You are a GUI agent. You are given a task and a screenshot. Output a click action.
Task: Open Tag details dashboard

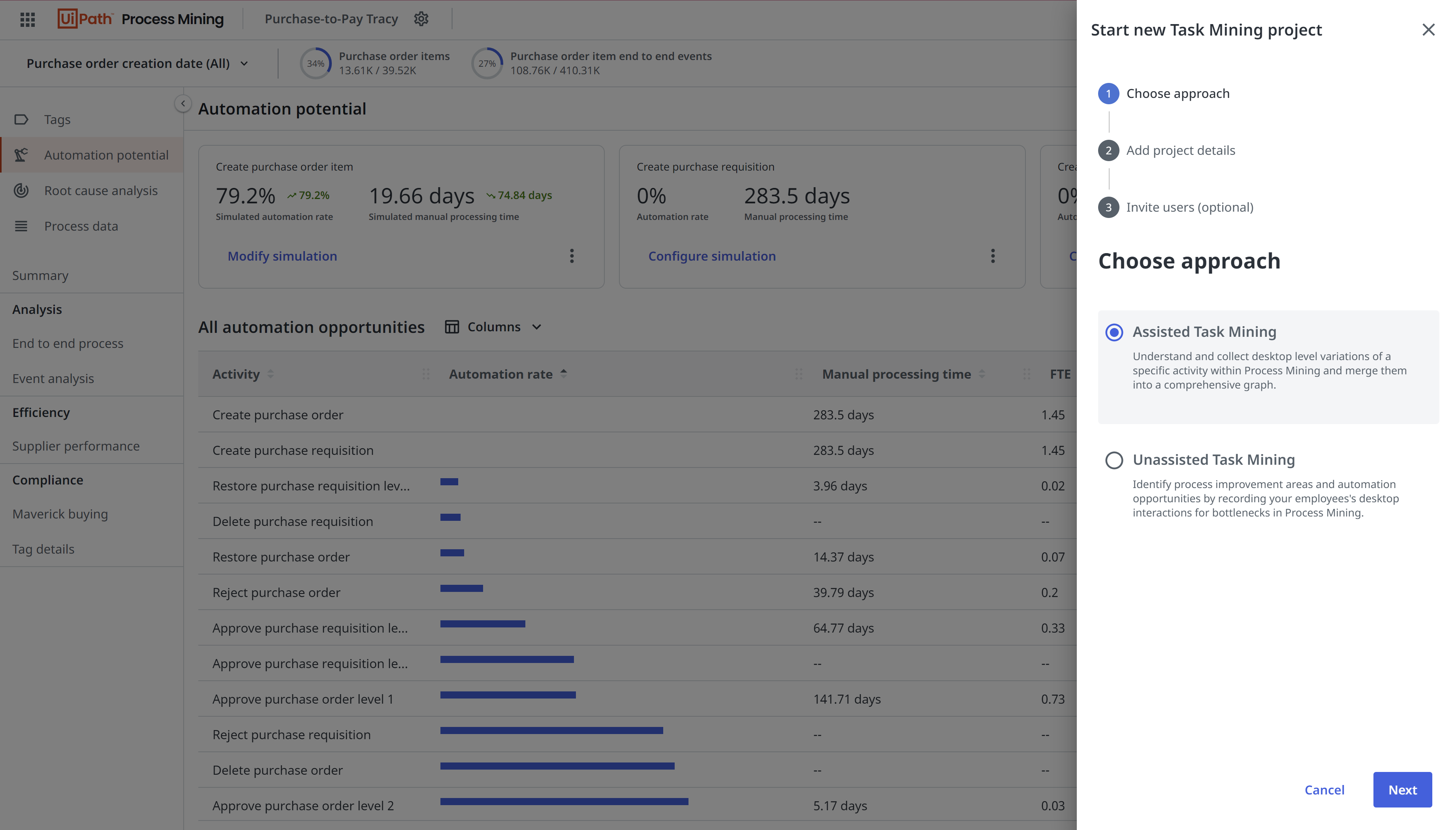click(43, 549)
